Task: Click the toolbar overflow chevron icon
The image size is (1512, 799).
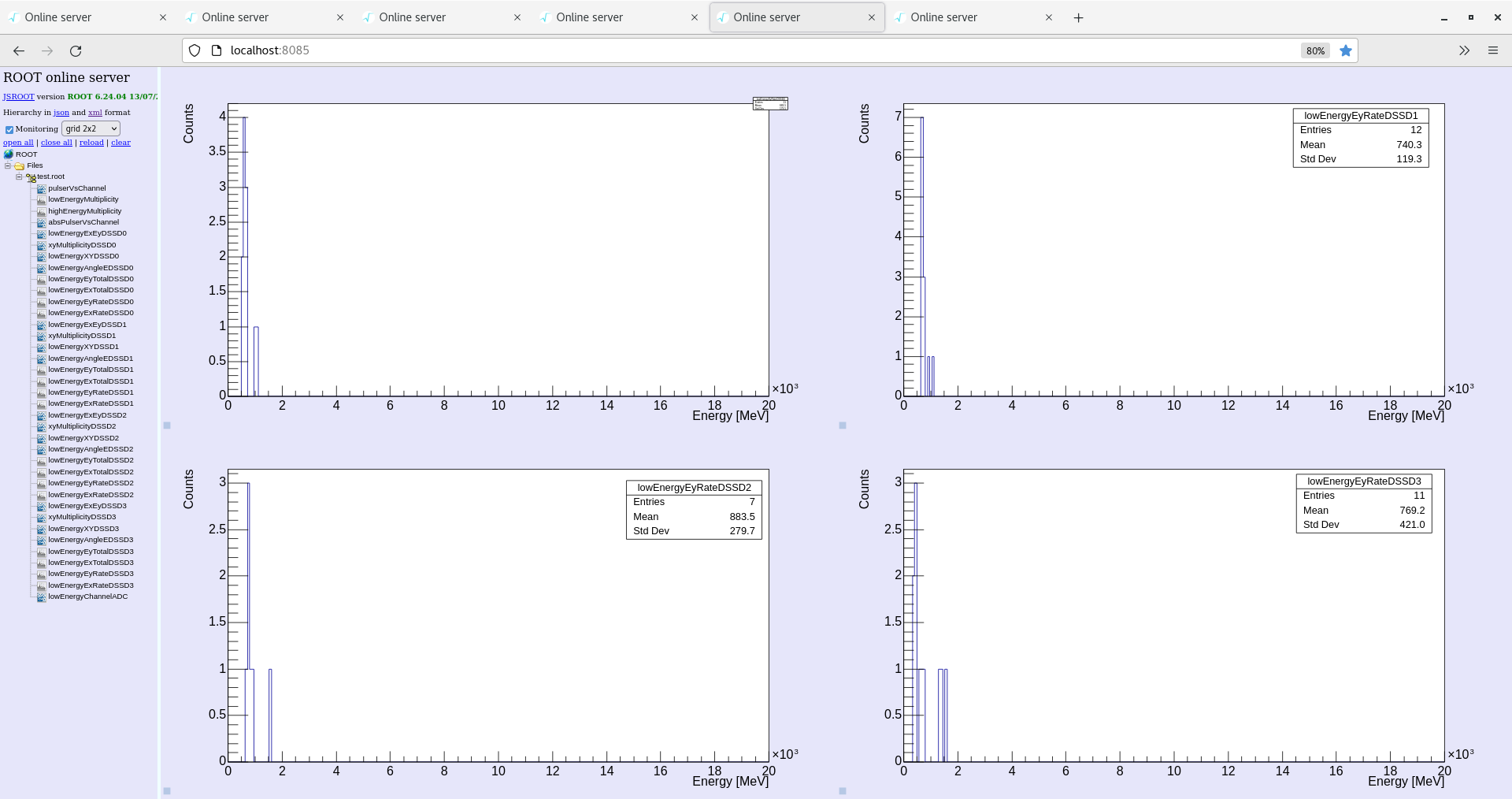Action: (1464, 50)
